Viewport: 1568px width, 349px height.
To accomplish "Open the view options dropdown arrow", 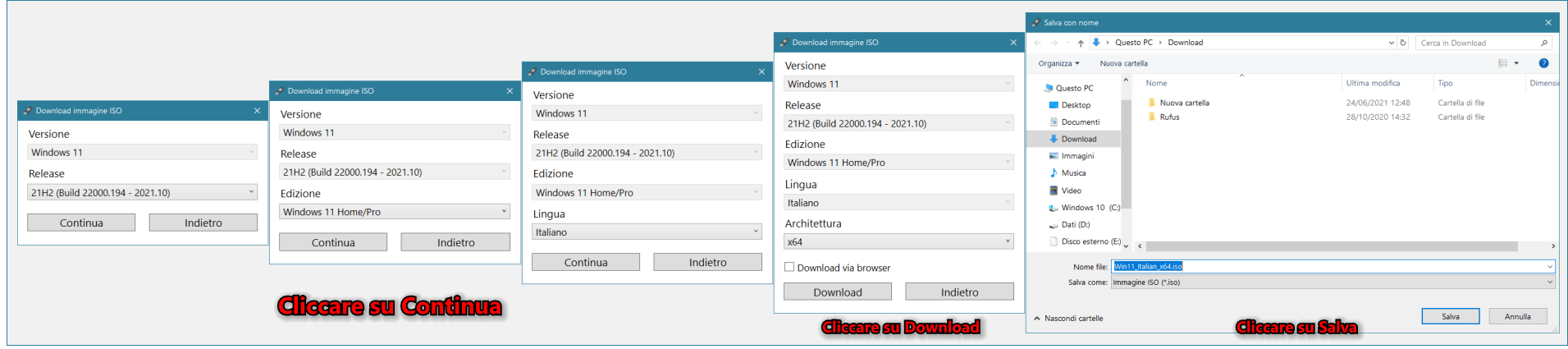I will [x=1516, y=63].
